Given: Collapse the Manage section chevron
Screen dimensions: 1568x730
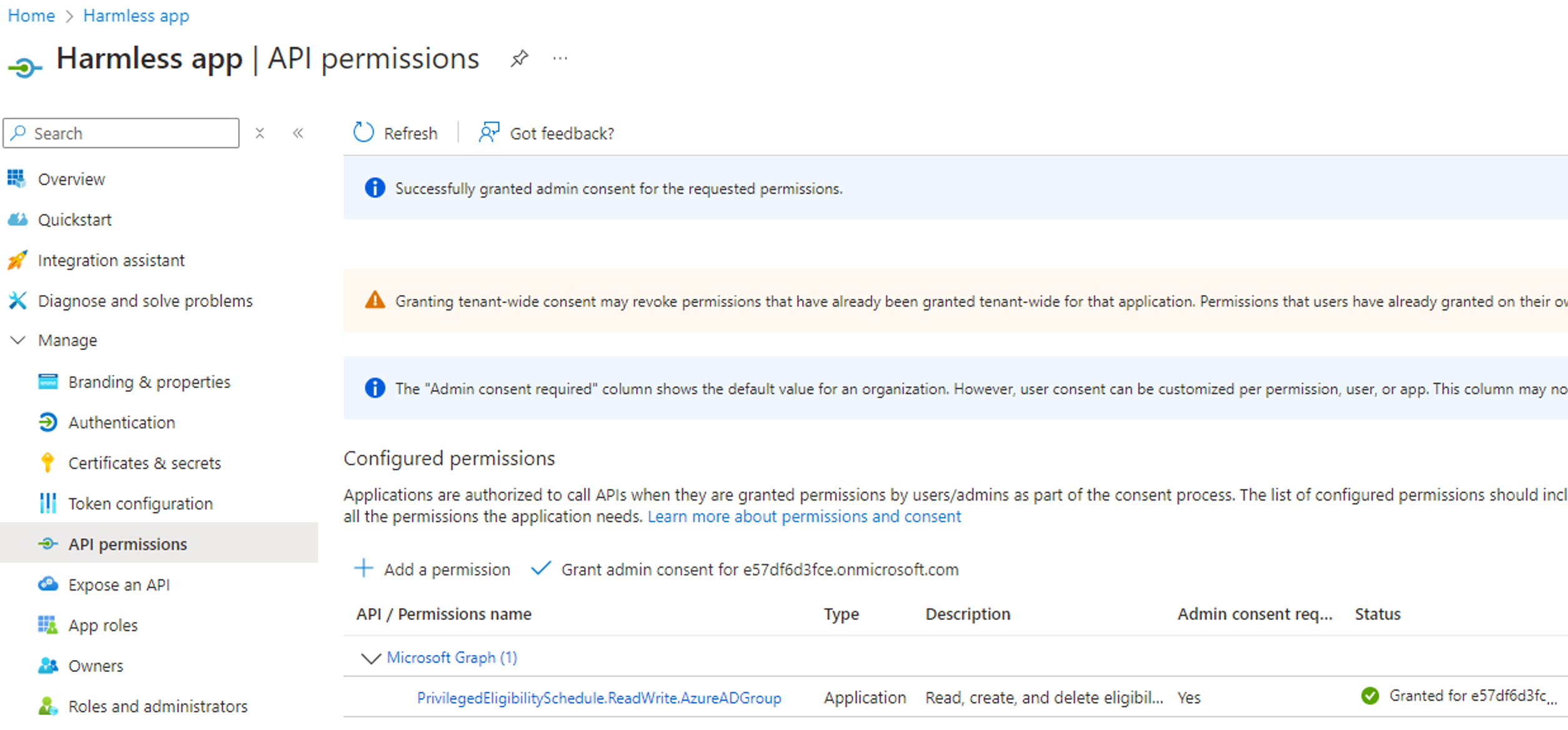Looking at the screenshot, I should click(x=18, y=340).
